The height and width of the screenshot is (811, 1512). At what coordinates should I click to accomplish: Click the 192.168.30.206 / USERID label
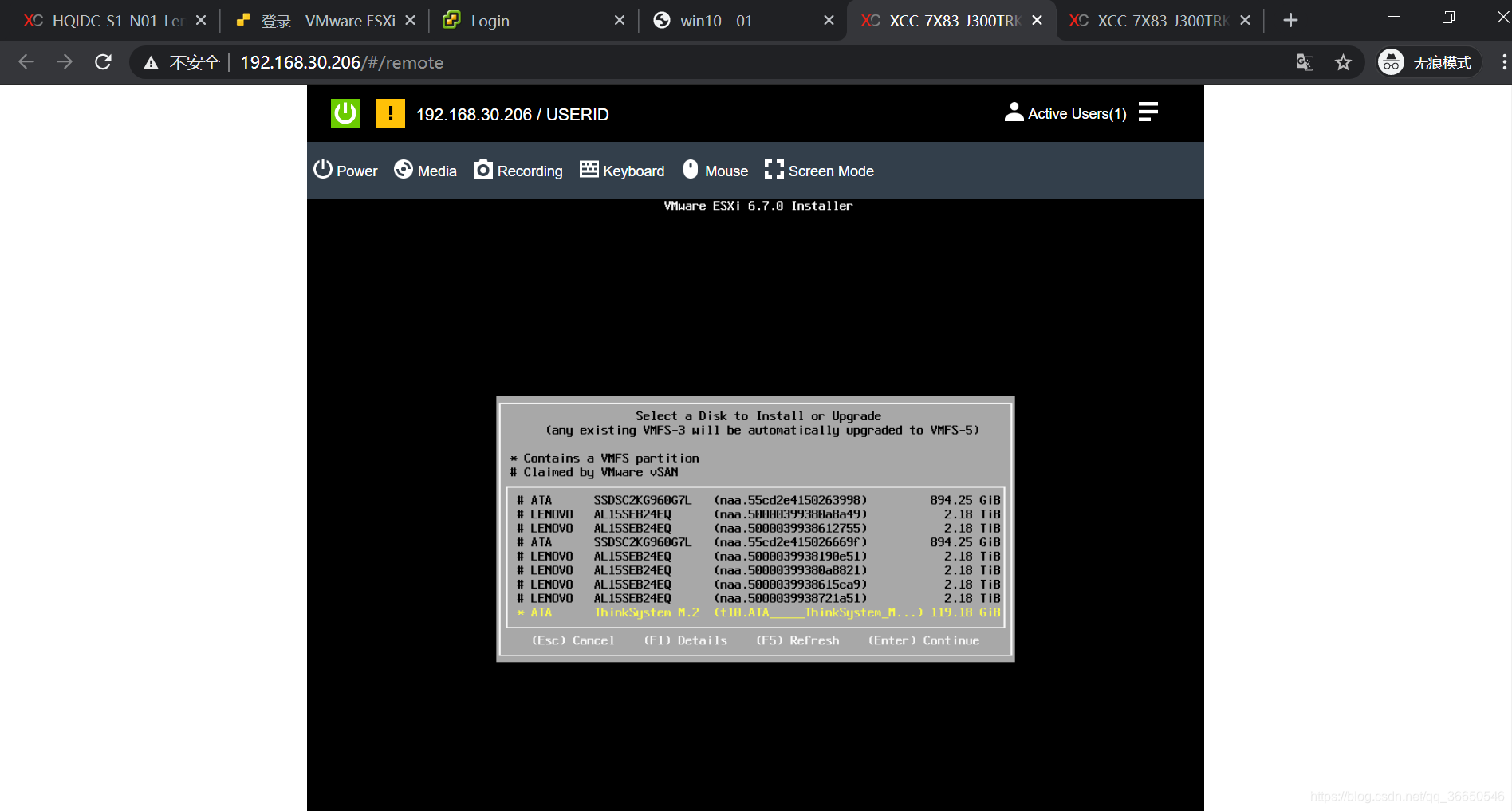tap(512, 114)
